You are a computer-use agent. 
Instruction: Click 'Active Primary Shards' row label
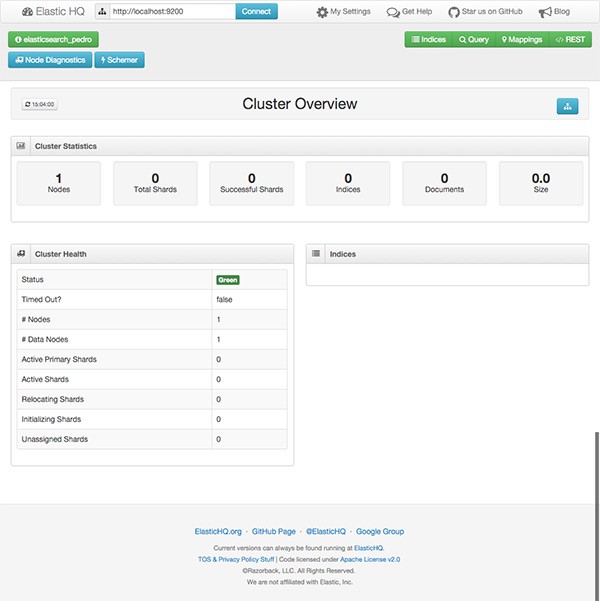59,359
